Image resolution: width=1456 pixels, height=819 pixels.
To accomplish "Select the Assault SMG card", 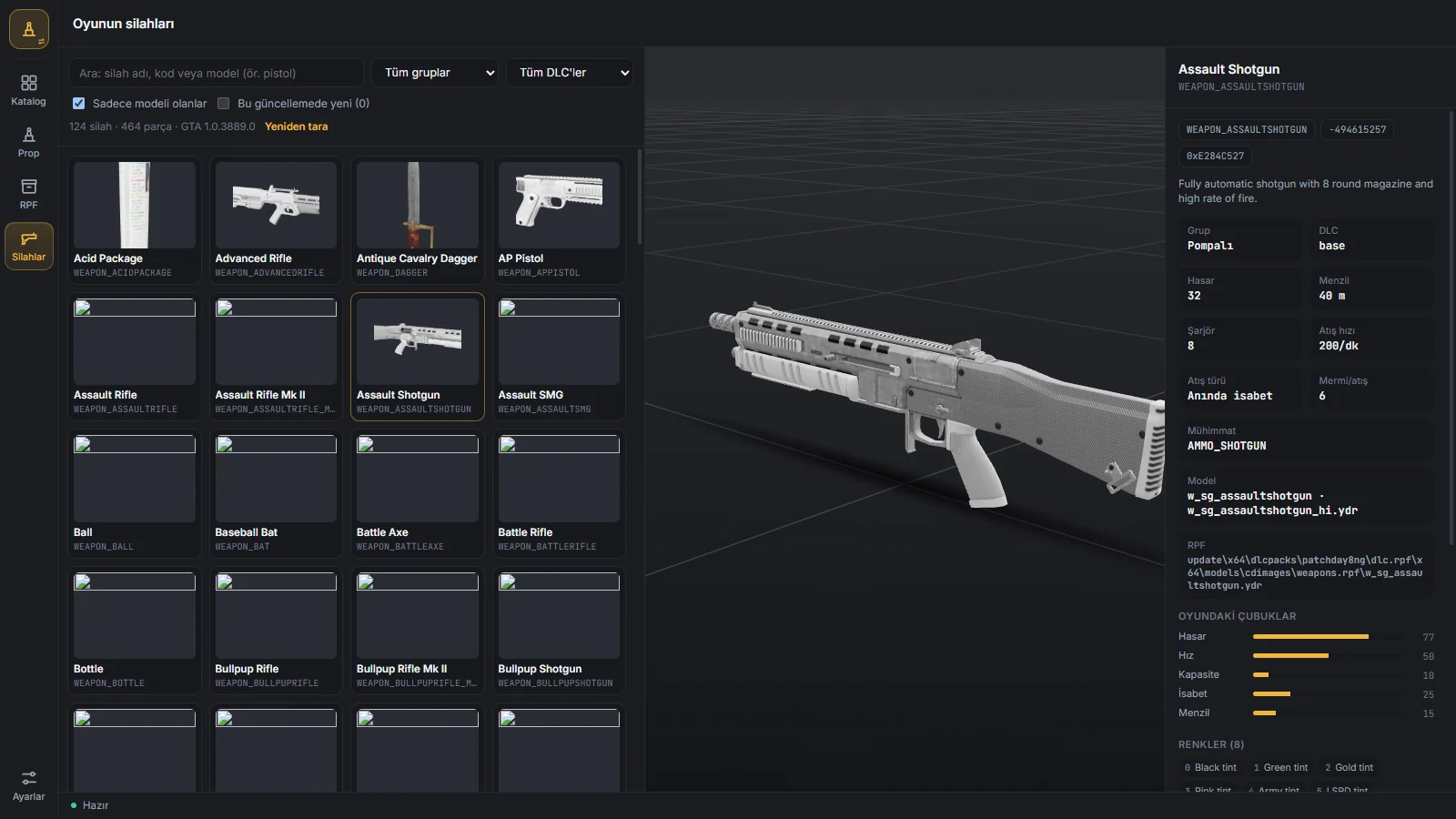I will [x=559, y=357].
